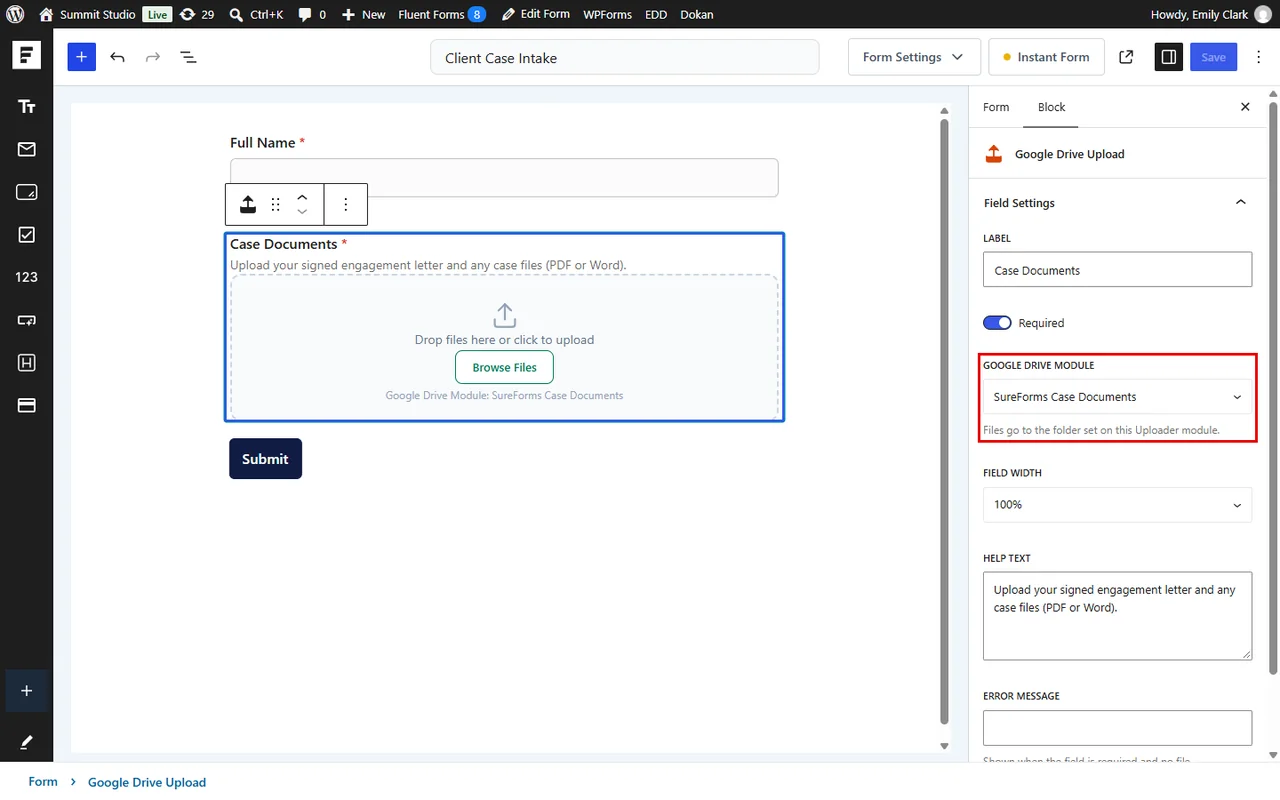Select the Dropdown field icon in sidebar
The width and height of the screenshot is (1280, 800).
[27, 320]
